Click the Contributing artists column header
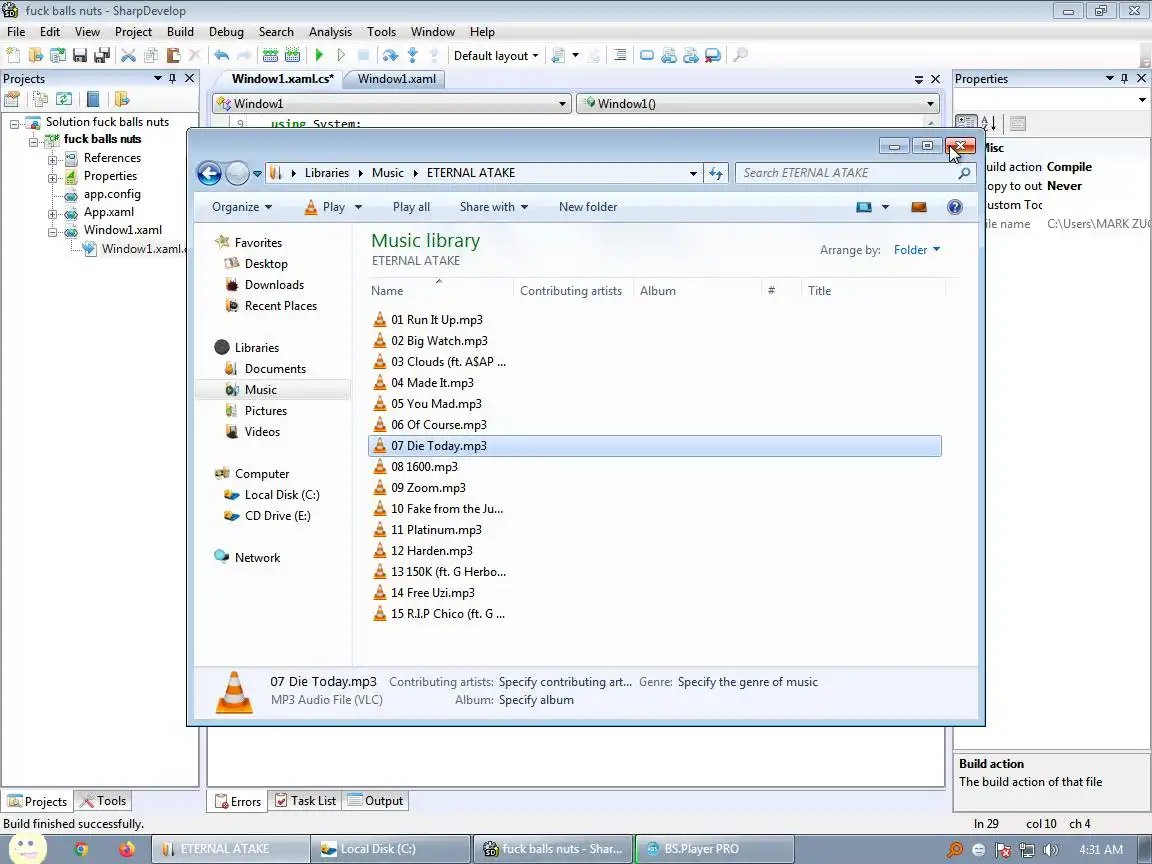This screenshot has height=864, width=1152. tap(571, 291)
